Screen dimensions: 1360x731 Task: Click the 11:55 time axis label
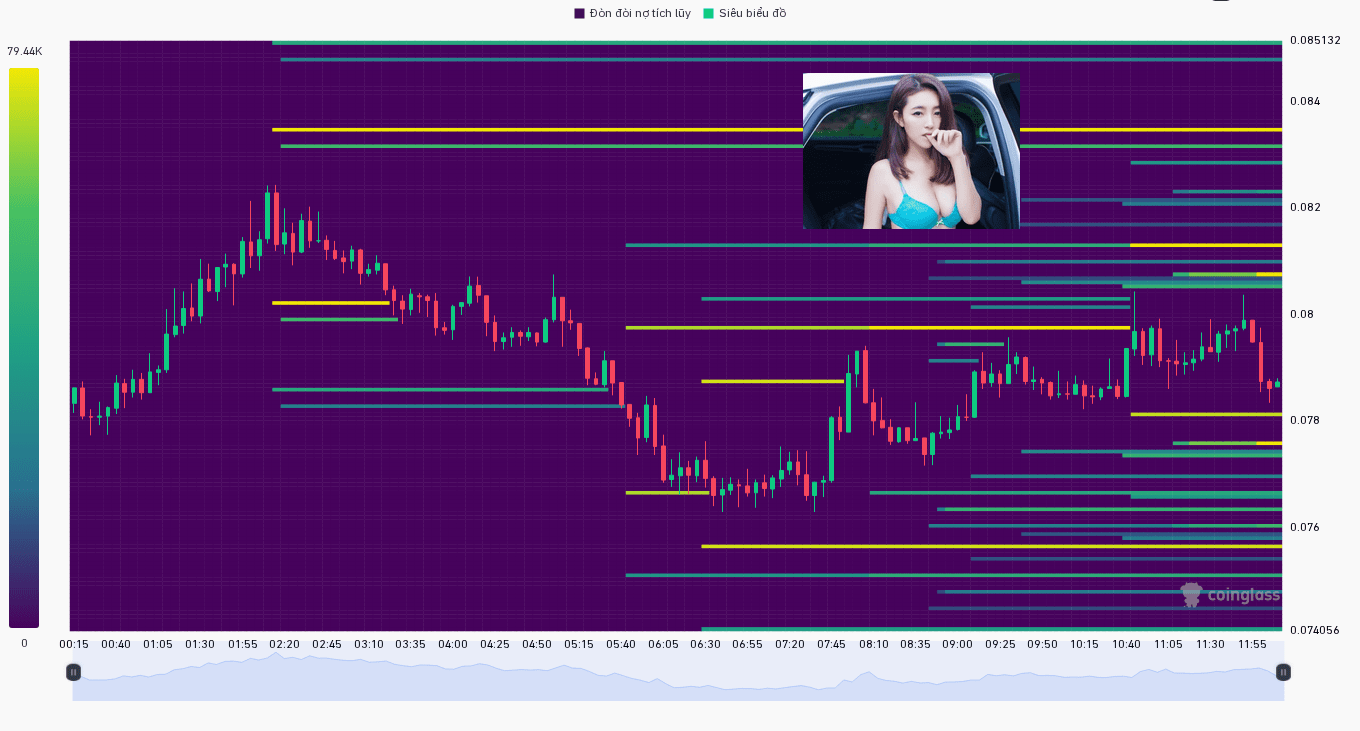1252,644
